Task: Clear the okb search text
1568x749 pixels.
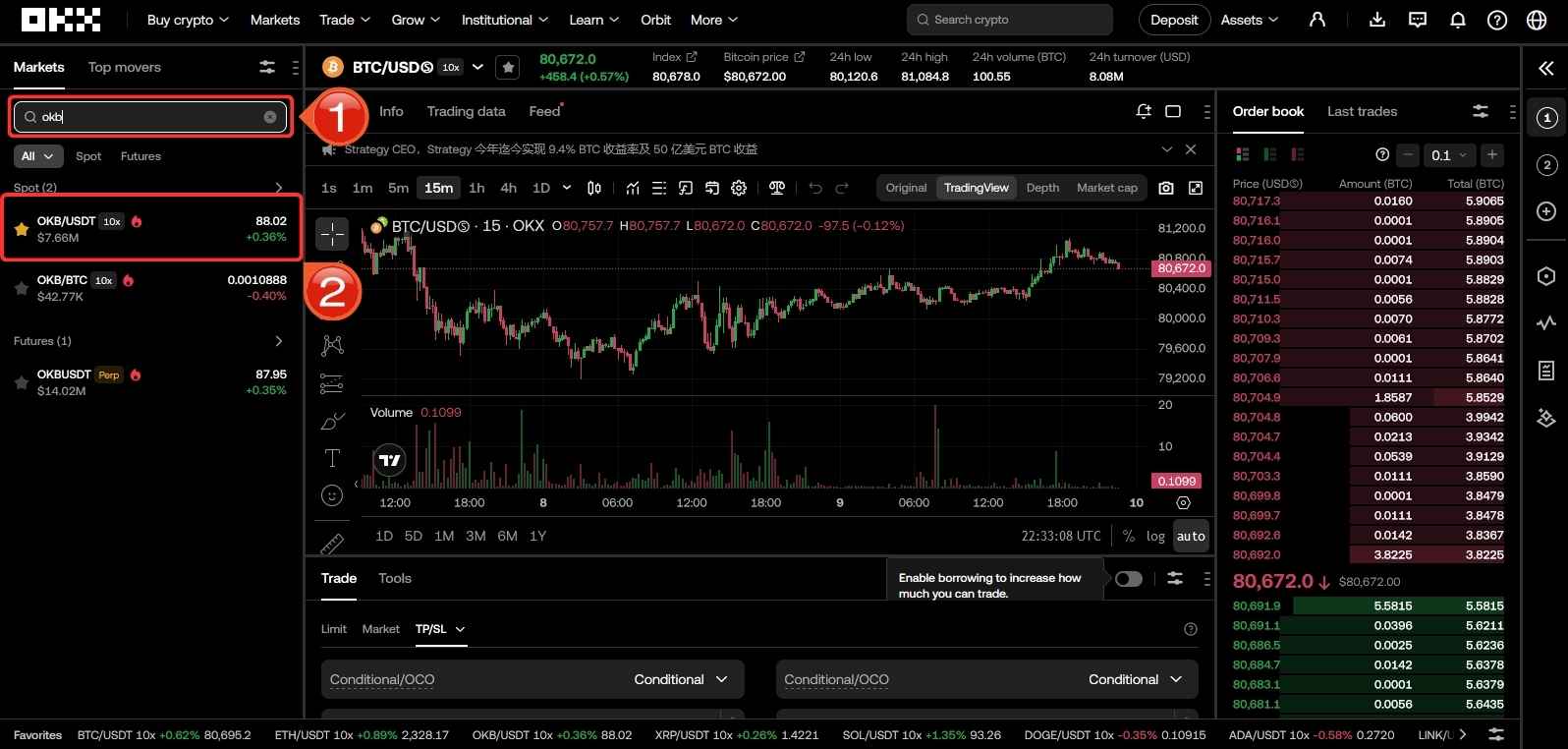Action: point(270,117)
